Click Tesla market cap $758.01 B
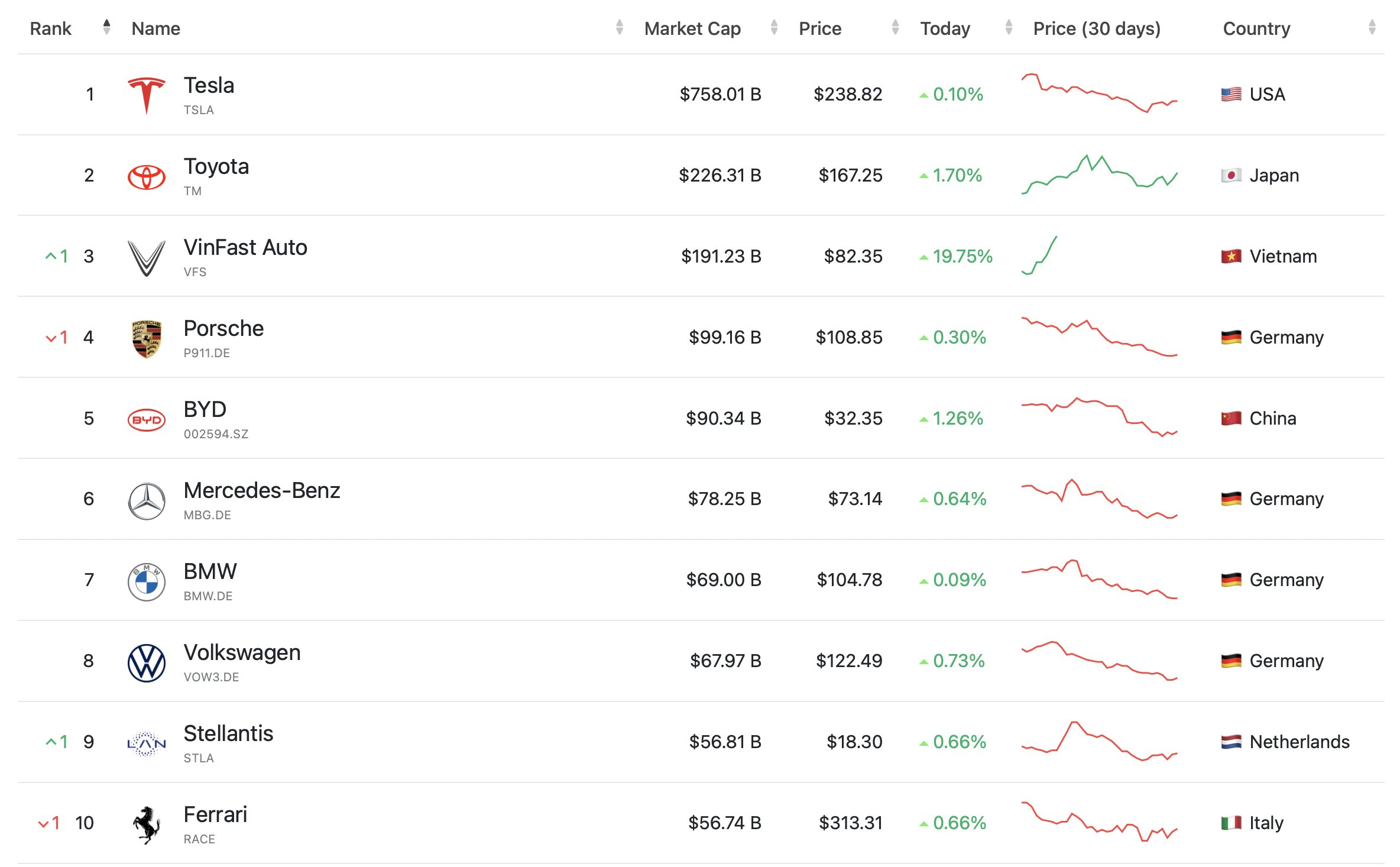The width and height of the screenshot is (1400, 867). click(x=720, y=94)
